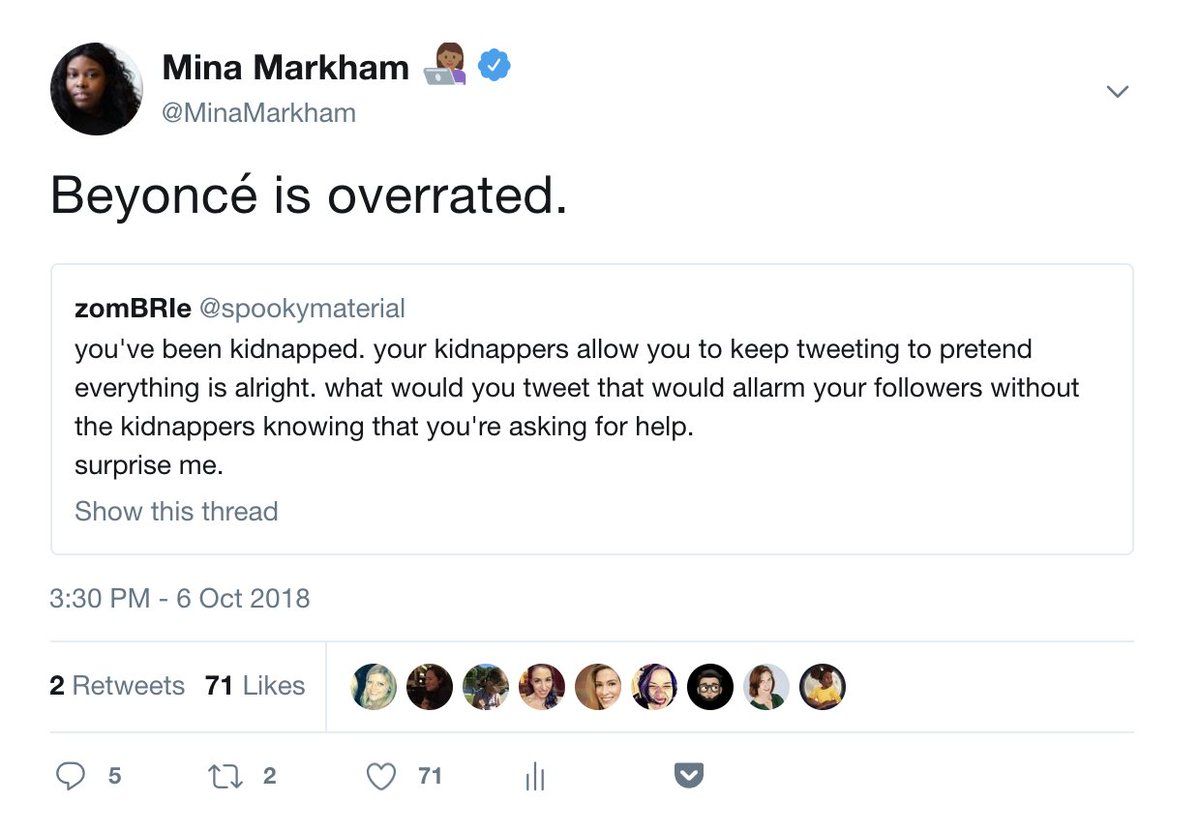Open the tweet options chevron menu
Image resolution: width=1200 pixels, height=832 pixels.
pyautogui.click(x=1117, y=92)
